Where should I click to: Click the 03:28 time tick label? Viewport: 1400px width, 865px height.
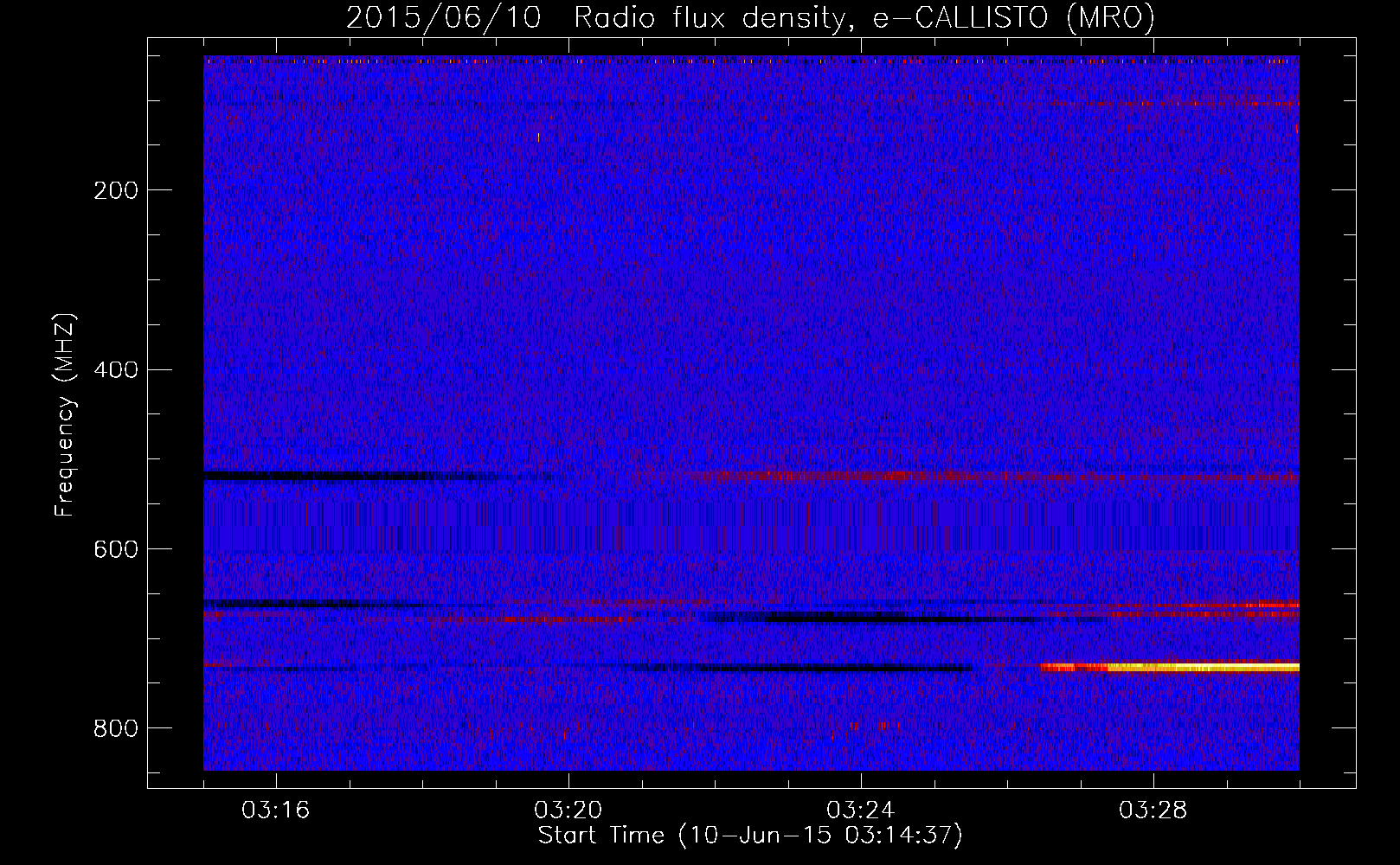[x=1153, y=811]
